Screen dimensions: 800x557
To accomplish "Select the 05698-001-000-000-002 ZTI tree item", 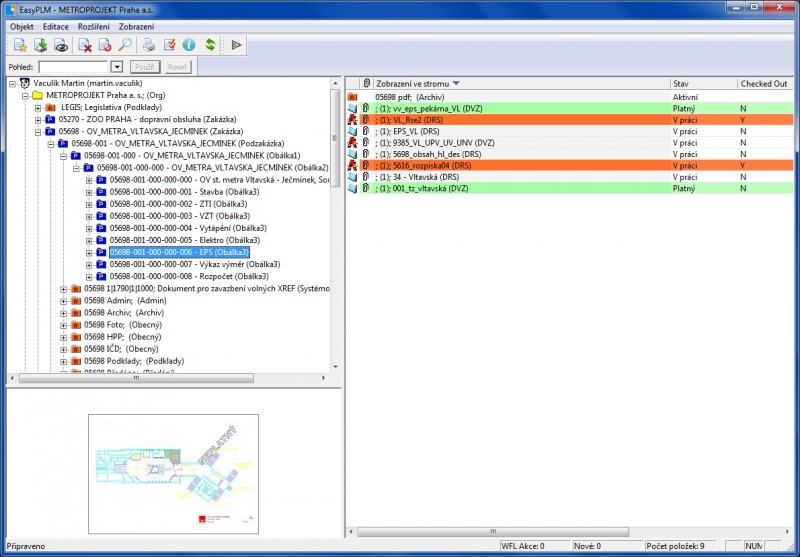I will tap(178, 204).
